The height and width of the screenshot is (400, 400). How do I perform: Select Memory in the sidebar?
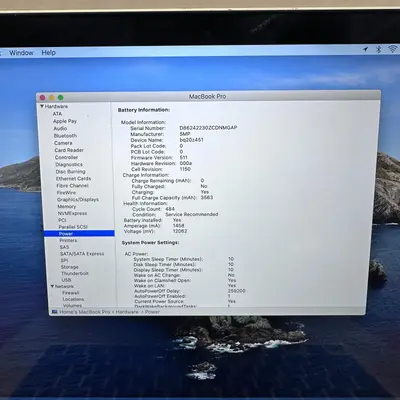[x=67, y=207]
